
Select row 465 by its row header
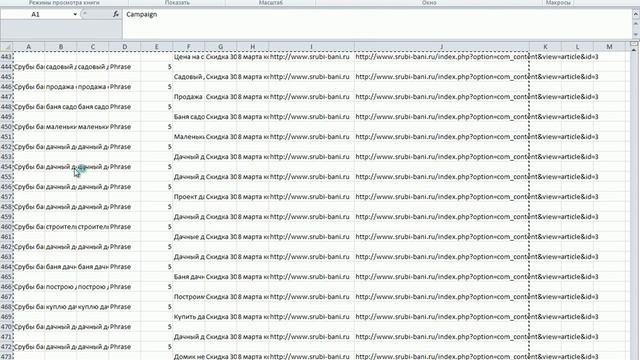pyautogui.click(x=7, y=277)
